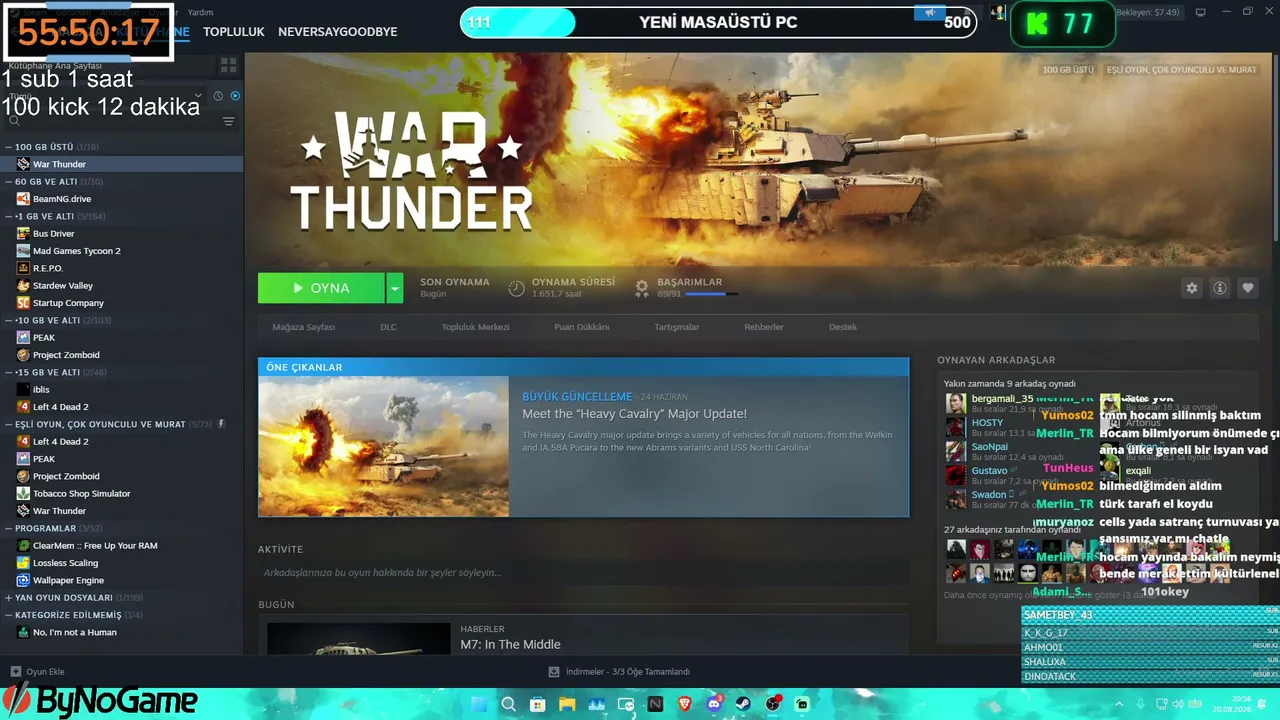Collapse the 1 GB VE ALTI category
Viewport: 1280px width, 720px height.
pyautogui.click(x=8, y=216)
